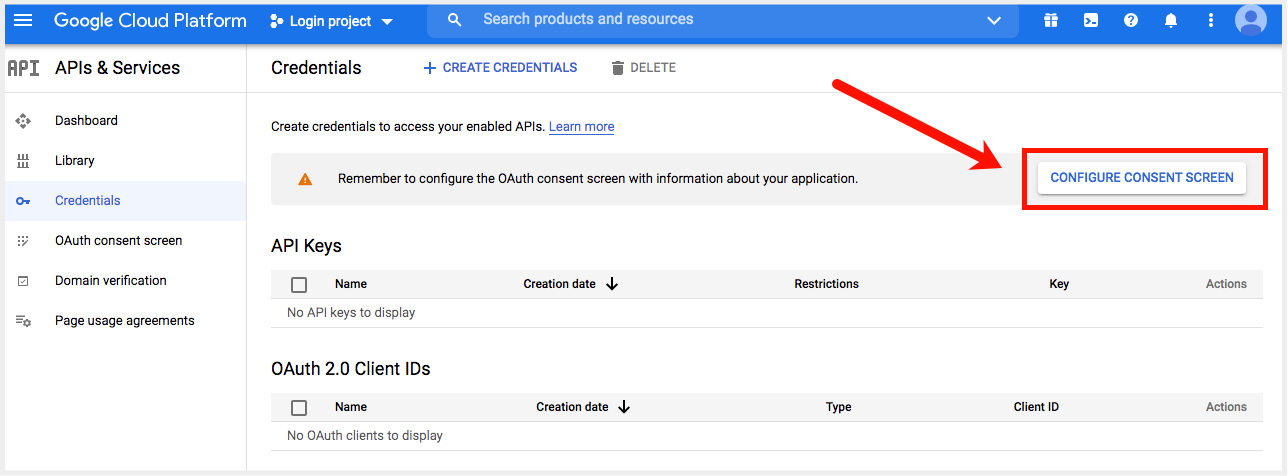Click the Library sidebar icon
The width and height of the screenshot is (1288, 476).
tap(23, 160)
